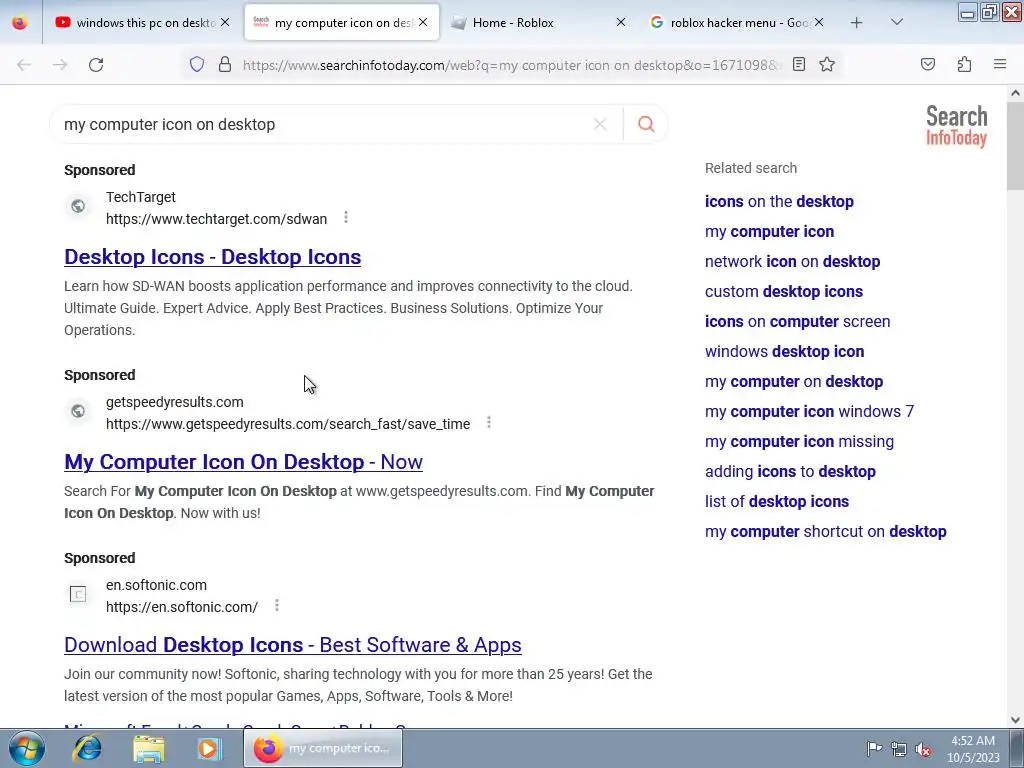Bookmark this page with the star icon
1024x768 pixels.
click(x=827, y=64)
